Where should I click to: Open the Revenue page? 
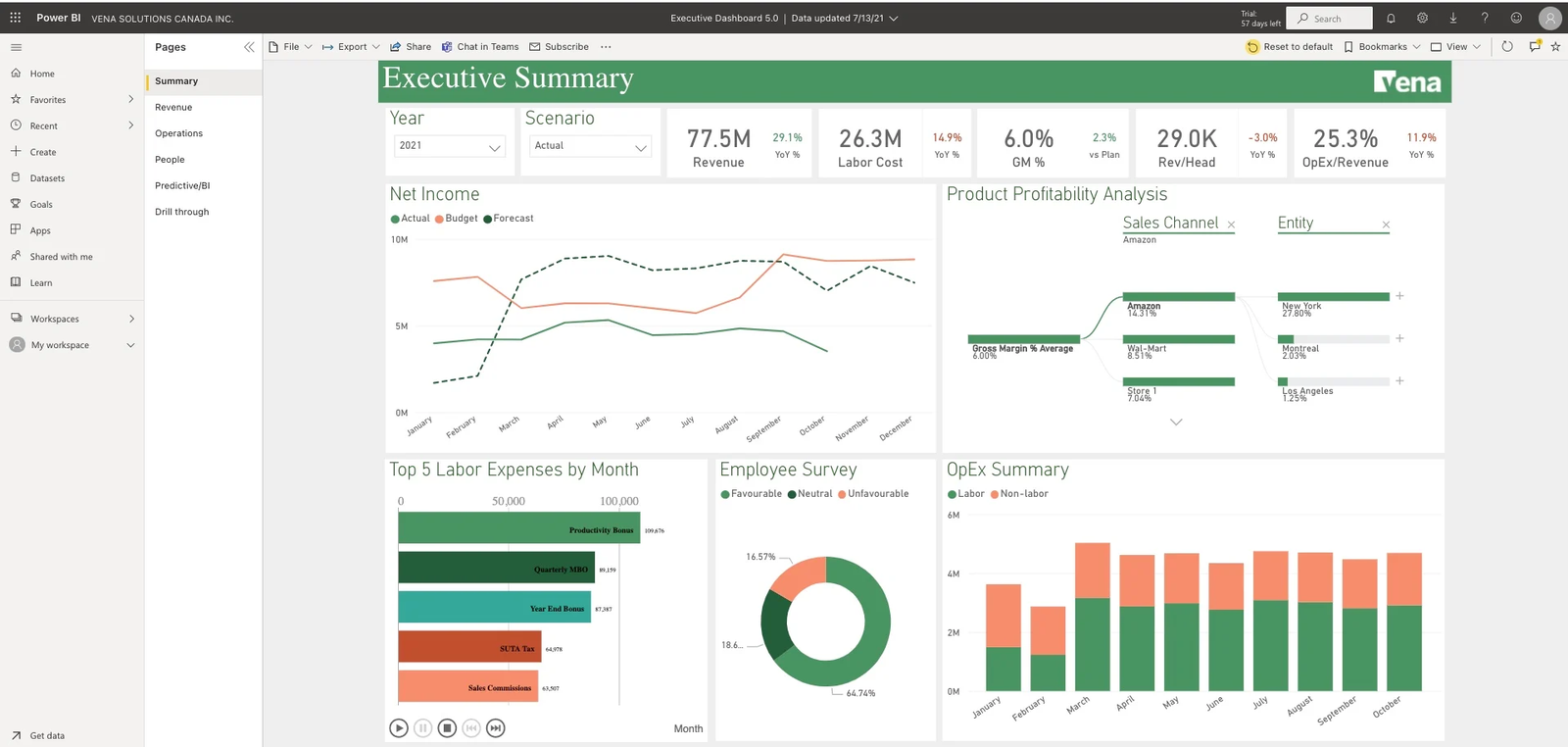tap(173, 107)
